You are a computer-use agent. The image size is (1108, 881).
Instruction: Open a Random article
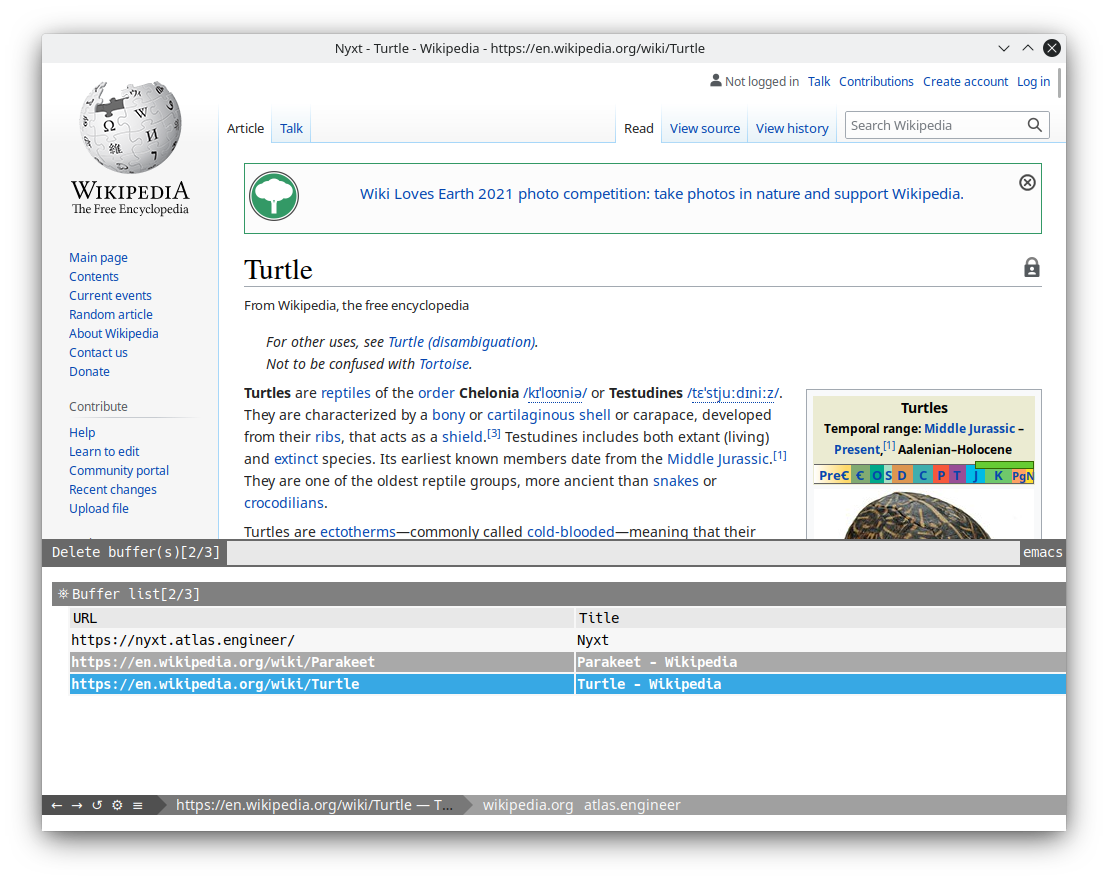[x=111, y=315]
